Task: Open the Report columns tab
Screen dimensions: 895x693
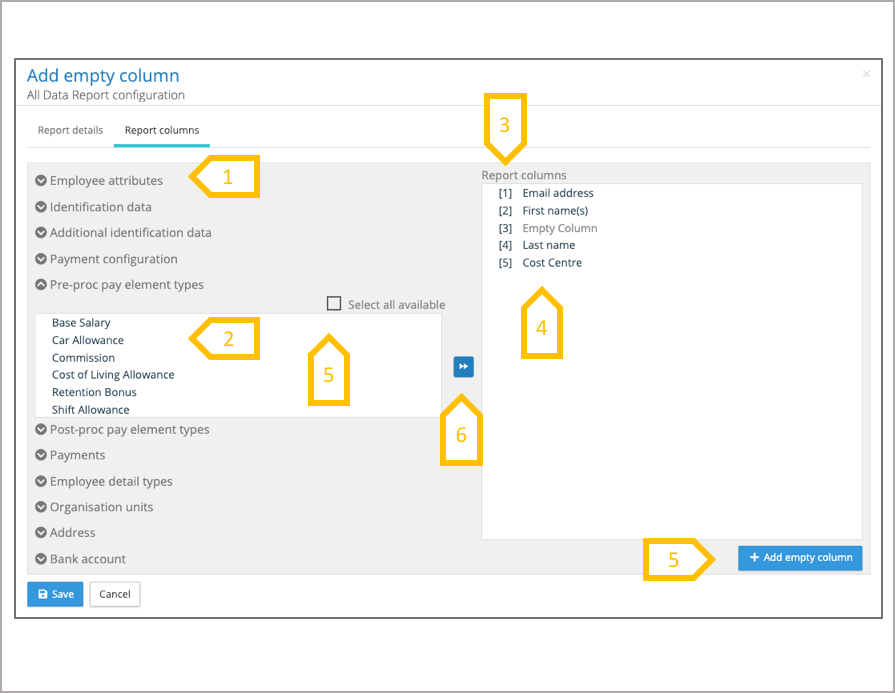Action: tap(162, 130)
